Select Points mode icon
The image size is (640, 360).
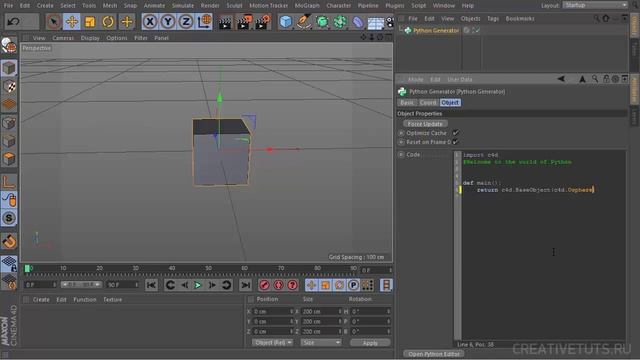pyautogui.click(x=9, y=122)
